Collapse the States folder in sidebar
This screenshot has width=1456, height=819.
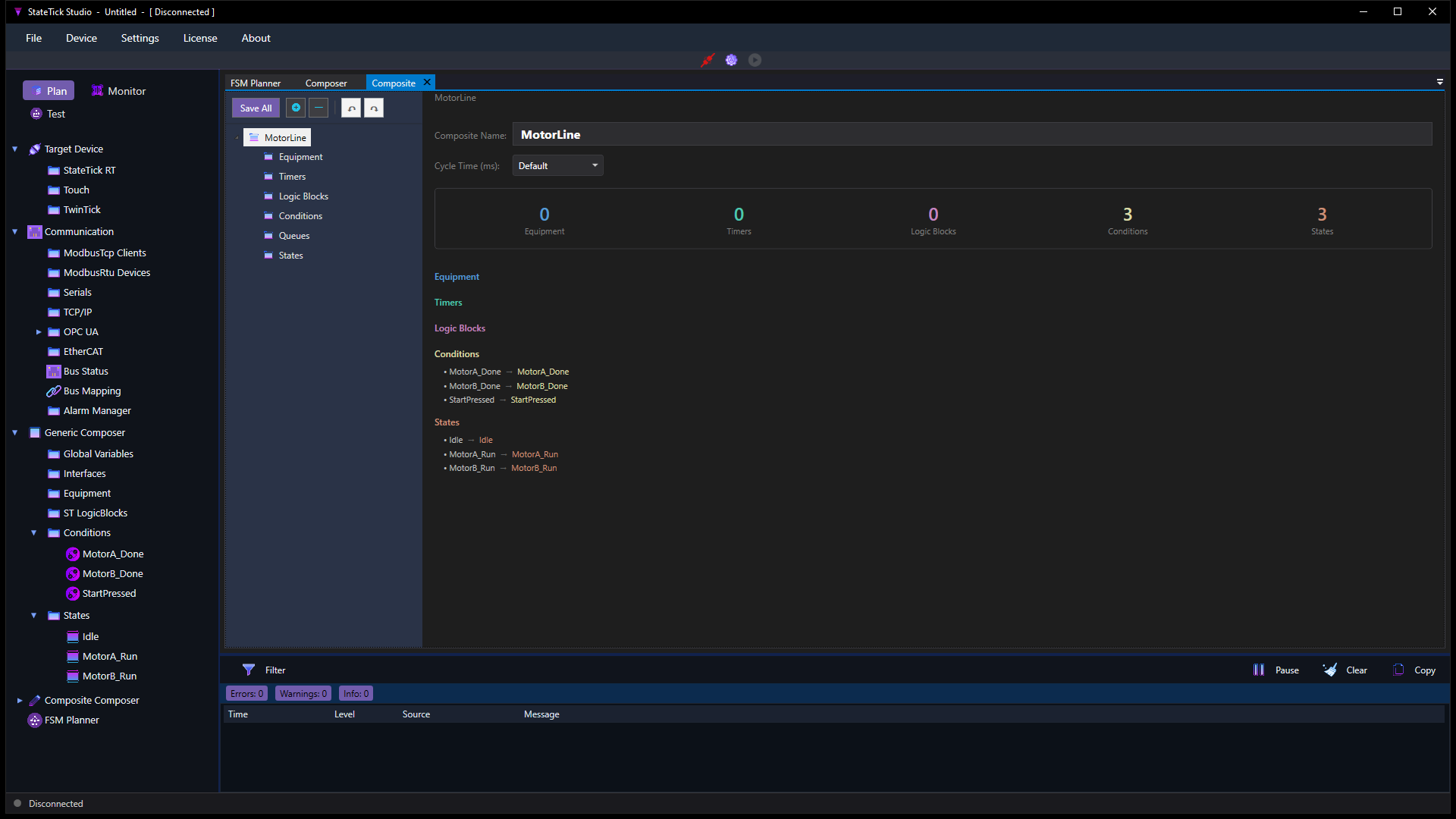click(x=34, y=616)
